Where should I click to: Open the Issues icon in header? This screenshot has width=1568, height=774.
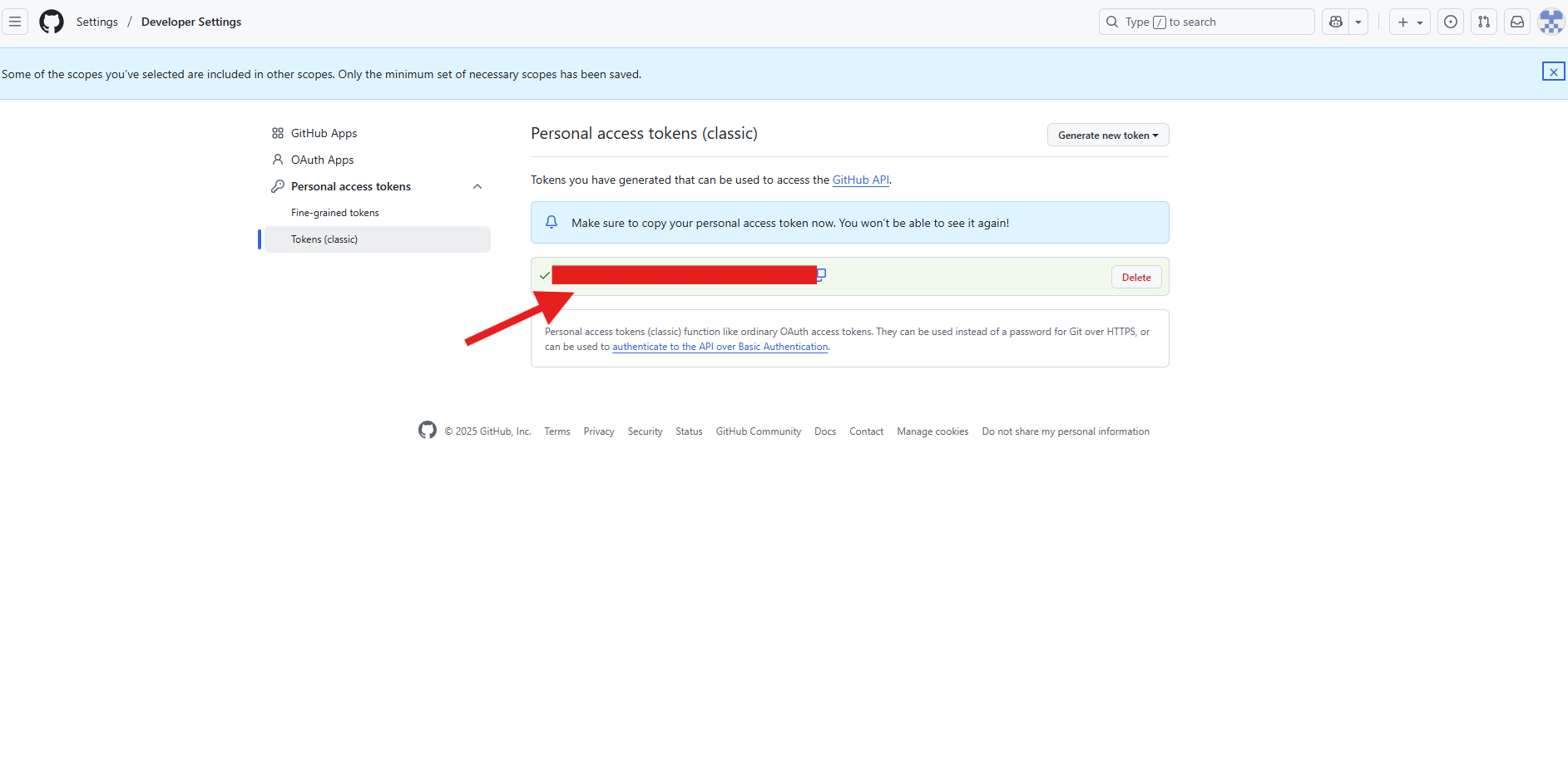click(x=1451, y=22)
